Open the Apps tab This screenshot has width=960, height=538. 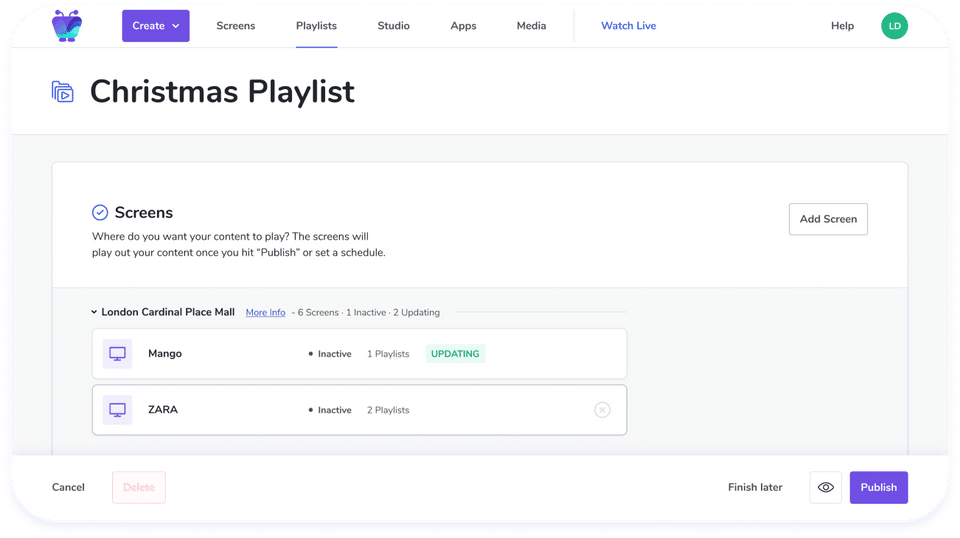(463, 26)
